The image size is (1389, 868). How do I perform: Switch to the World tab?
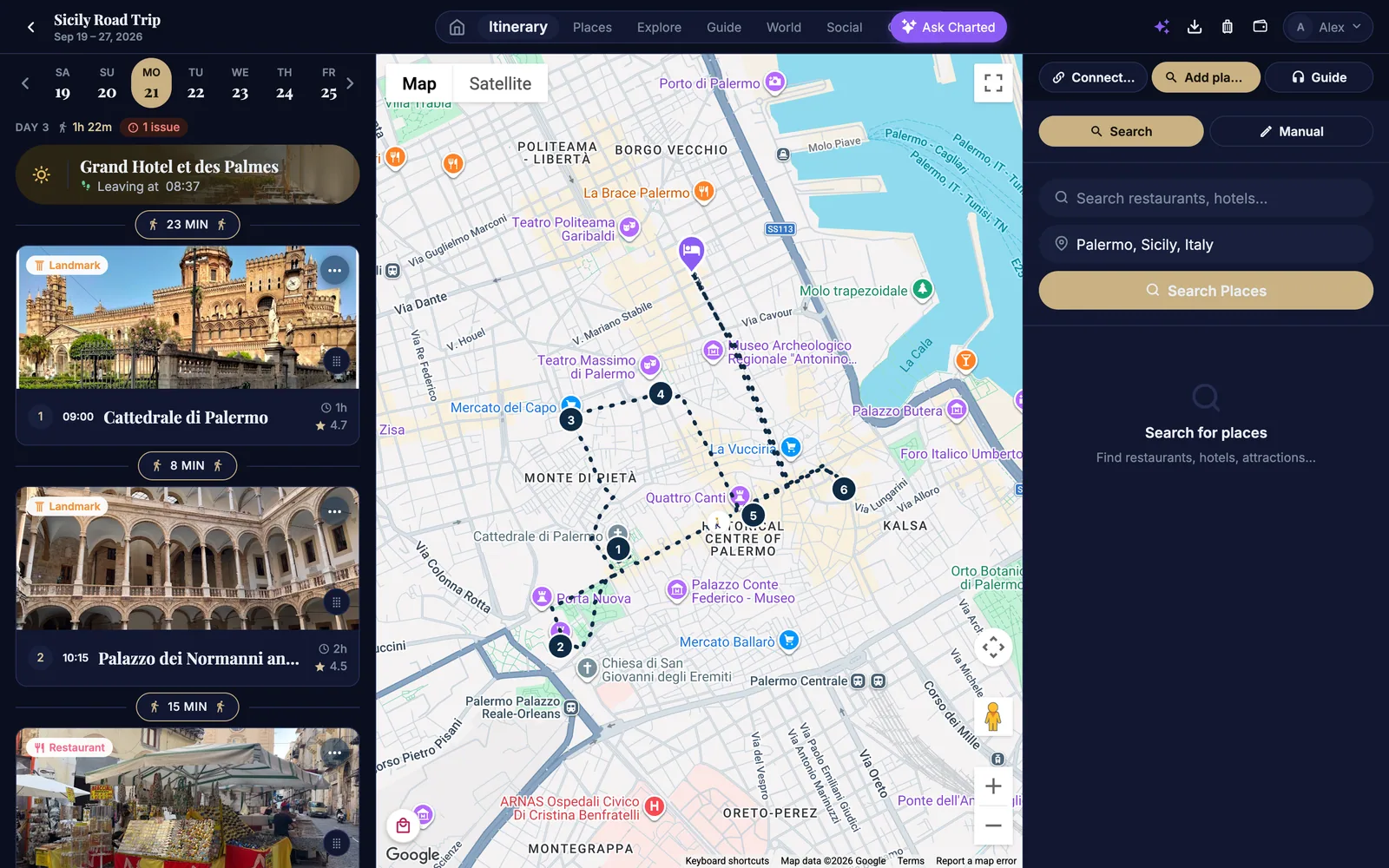(x=784, y=28)
